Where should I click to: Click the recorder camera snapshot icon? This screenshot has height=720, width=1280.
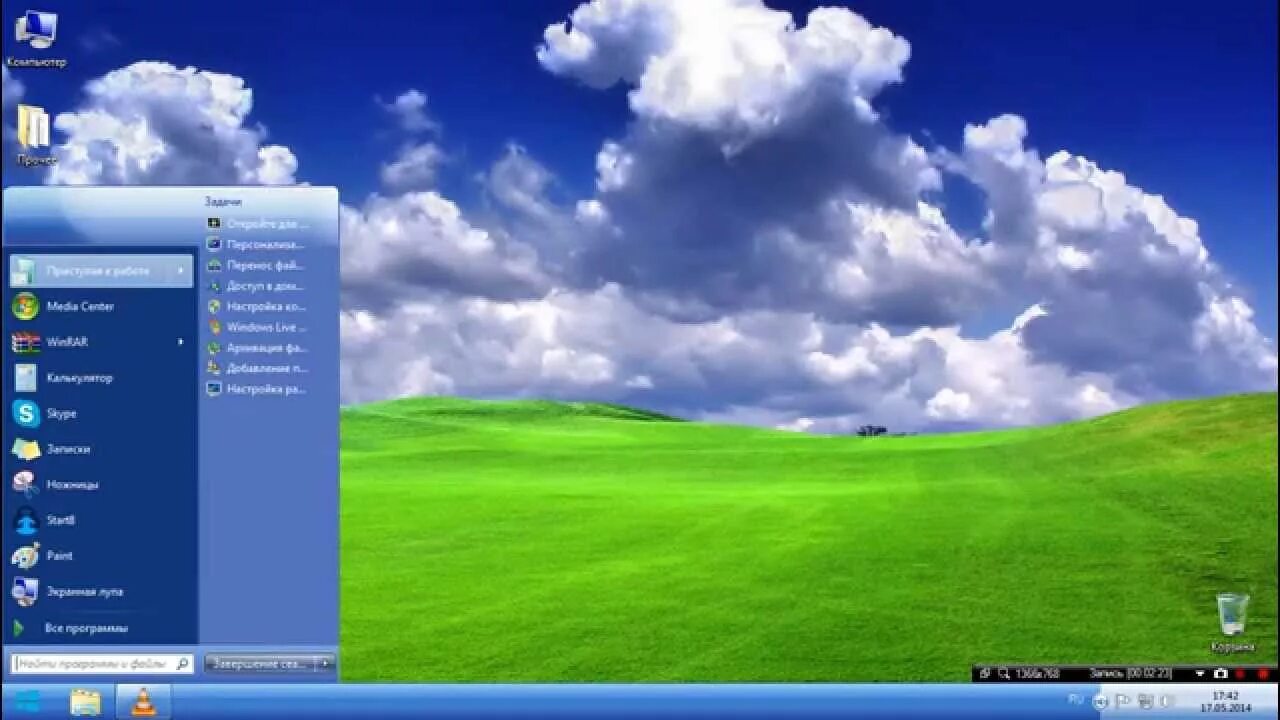(1220, 674)
